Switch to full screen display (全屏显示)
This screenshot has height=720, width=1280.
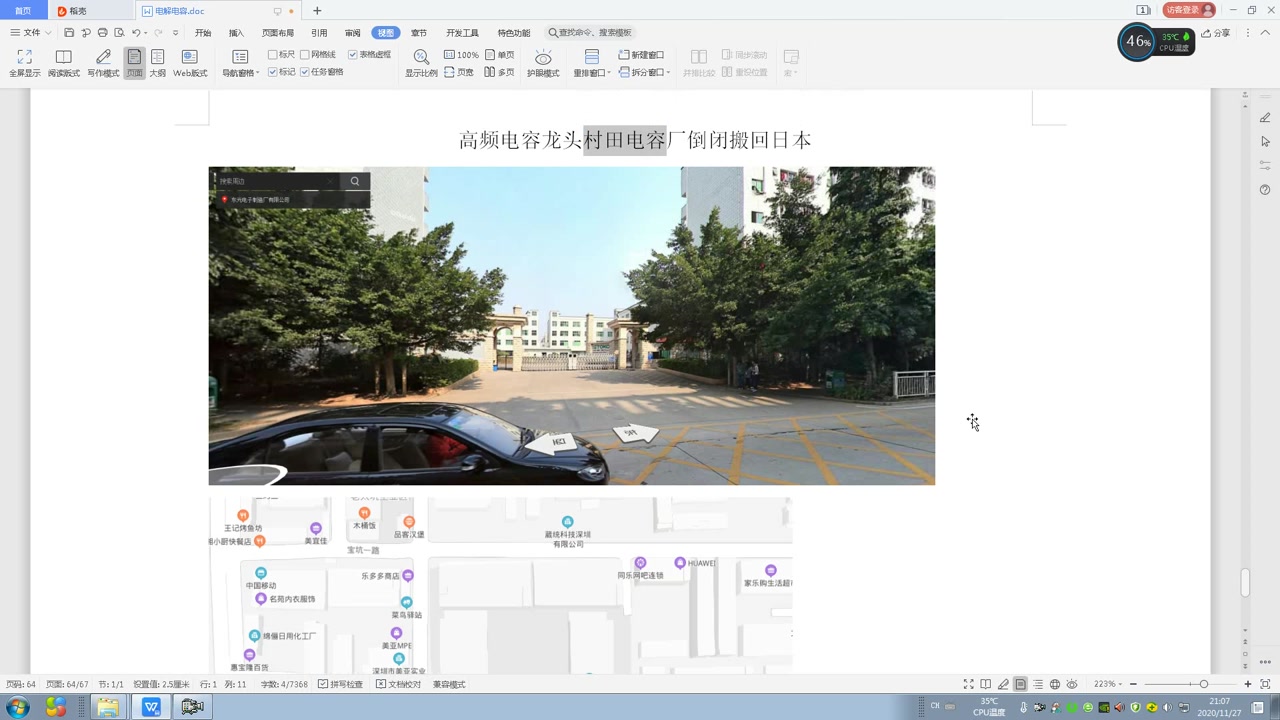point(25,63)
